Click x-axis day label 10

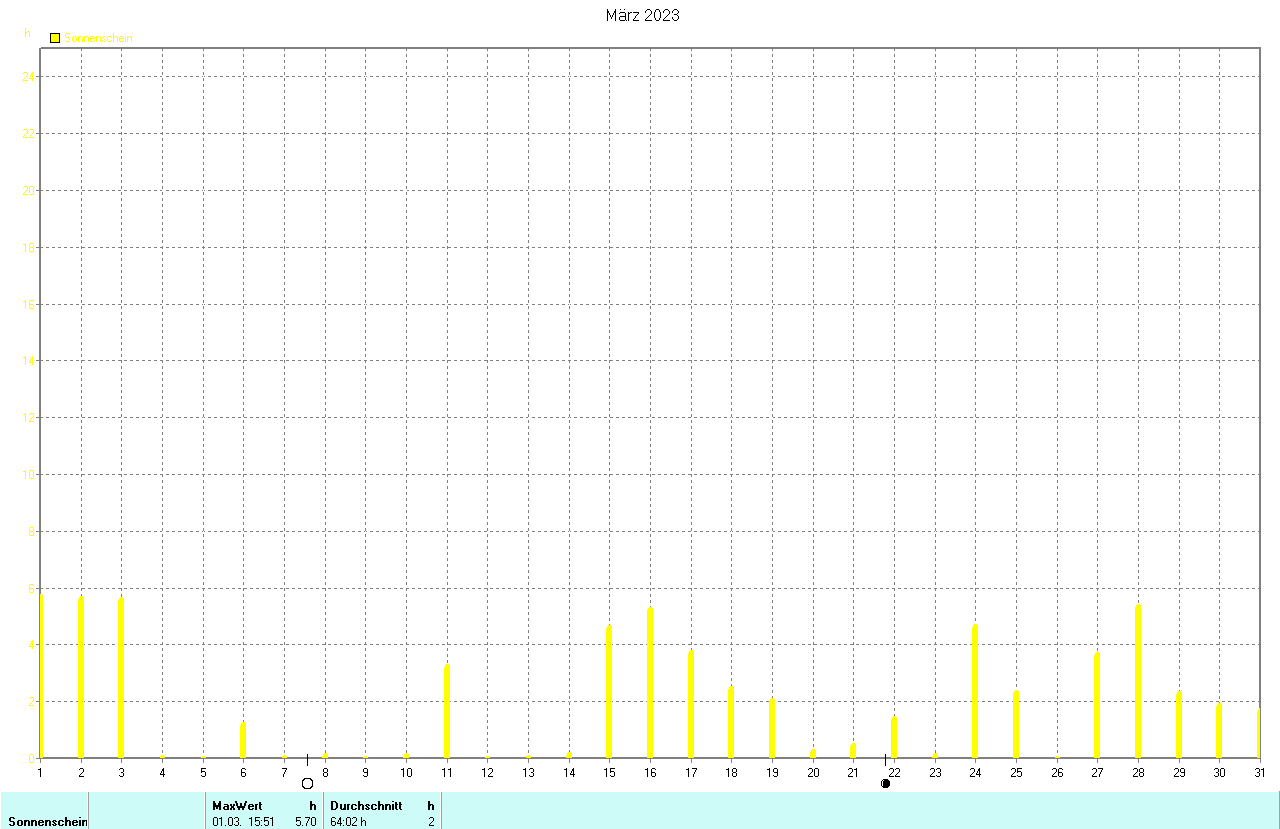[406, 772]
